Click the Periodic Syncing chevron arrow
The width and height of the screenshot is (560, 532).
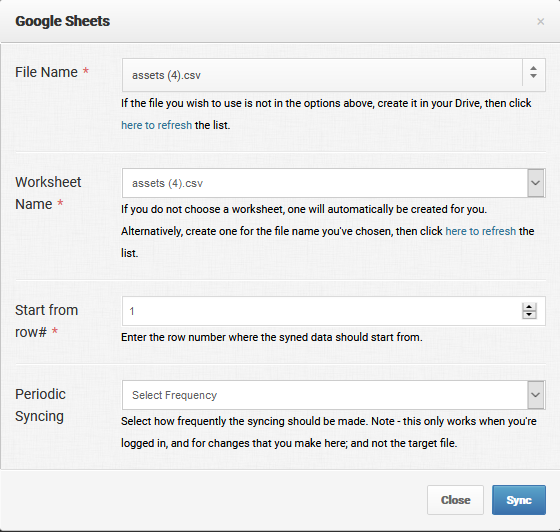(535, 395)
